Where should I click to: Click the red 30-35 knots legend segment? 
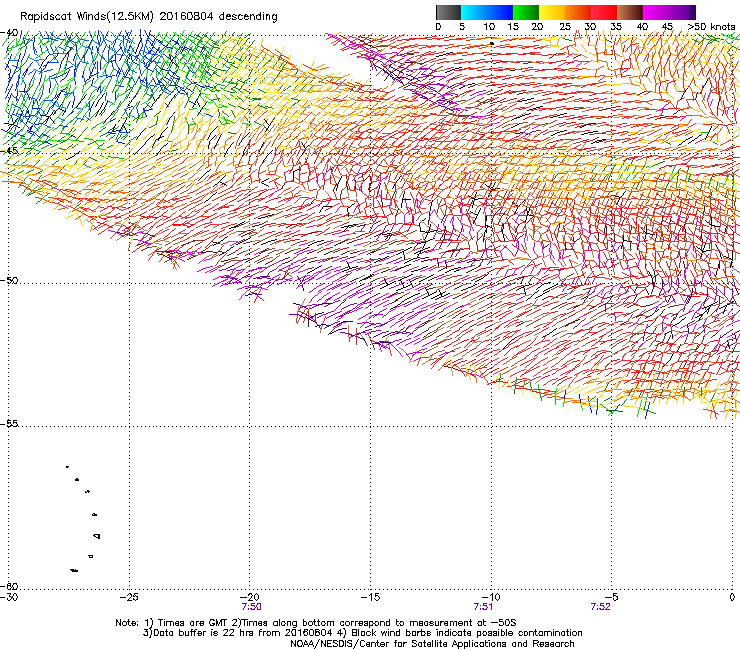[x=604, y=12]
